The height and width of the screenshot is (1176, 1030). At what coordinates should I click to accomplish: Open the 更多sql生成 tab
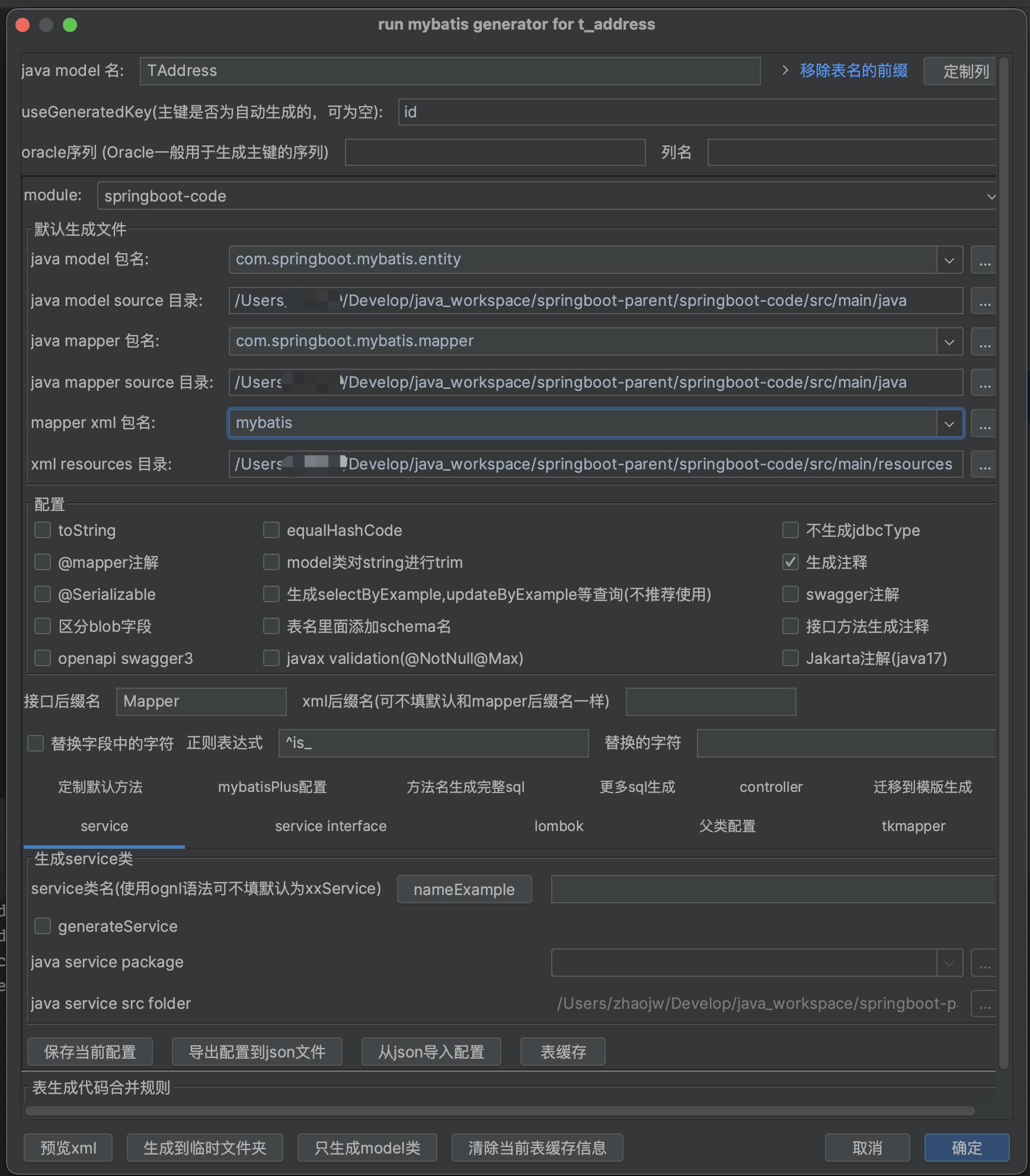[x=637, y=787]
